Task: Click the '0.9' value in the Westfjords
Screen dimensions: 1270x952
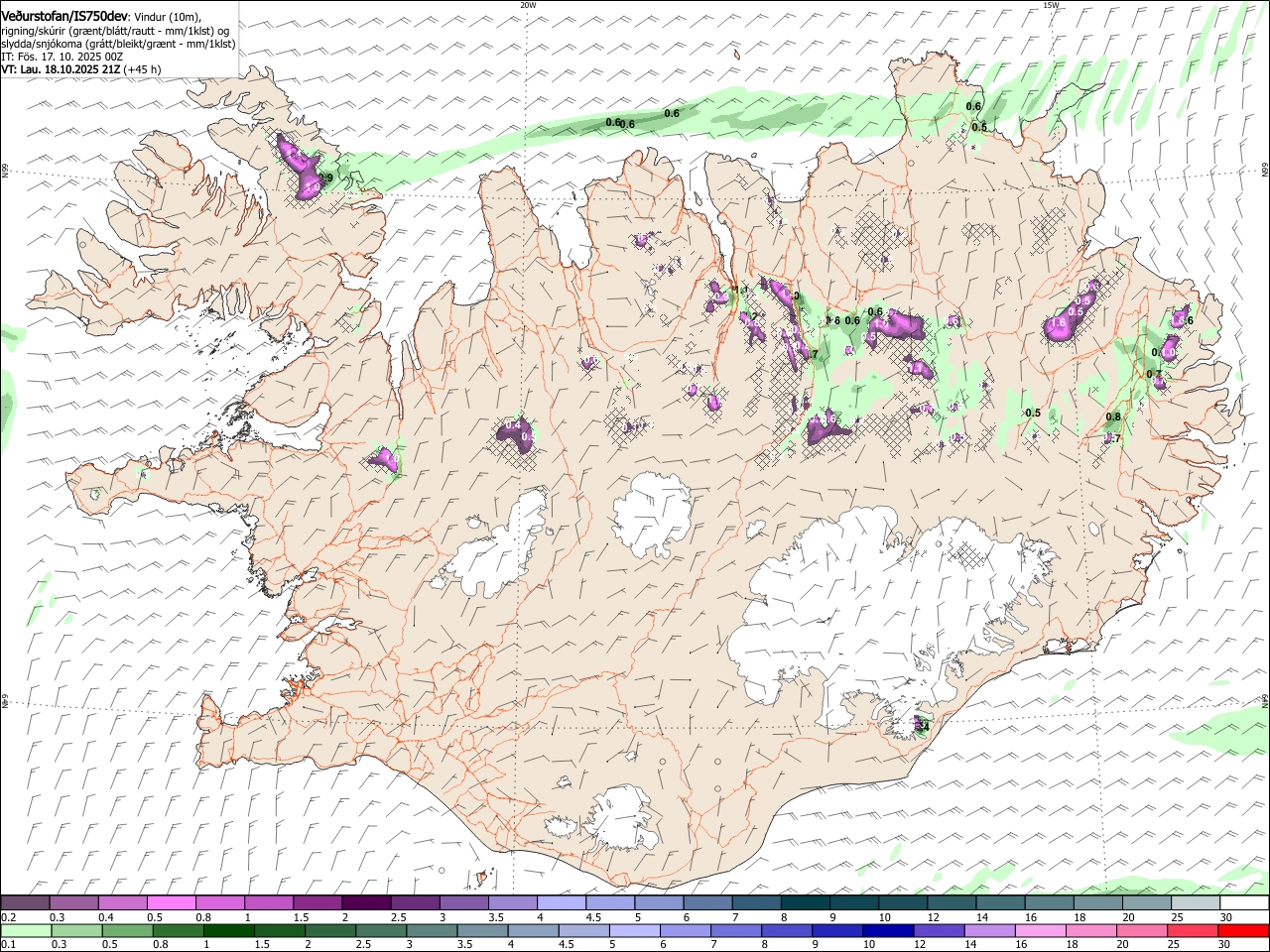Action: 325,178
